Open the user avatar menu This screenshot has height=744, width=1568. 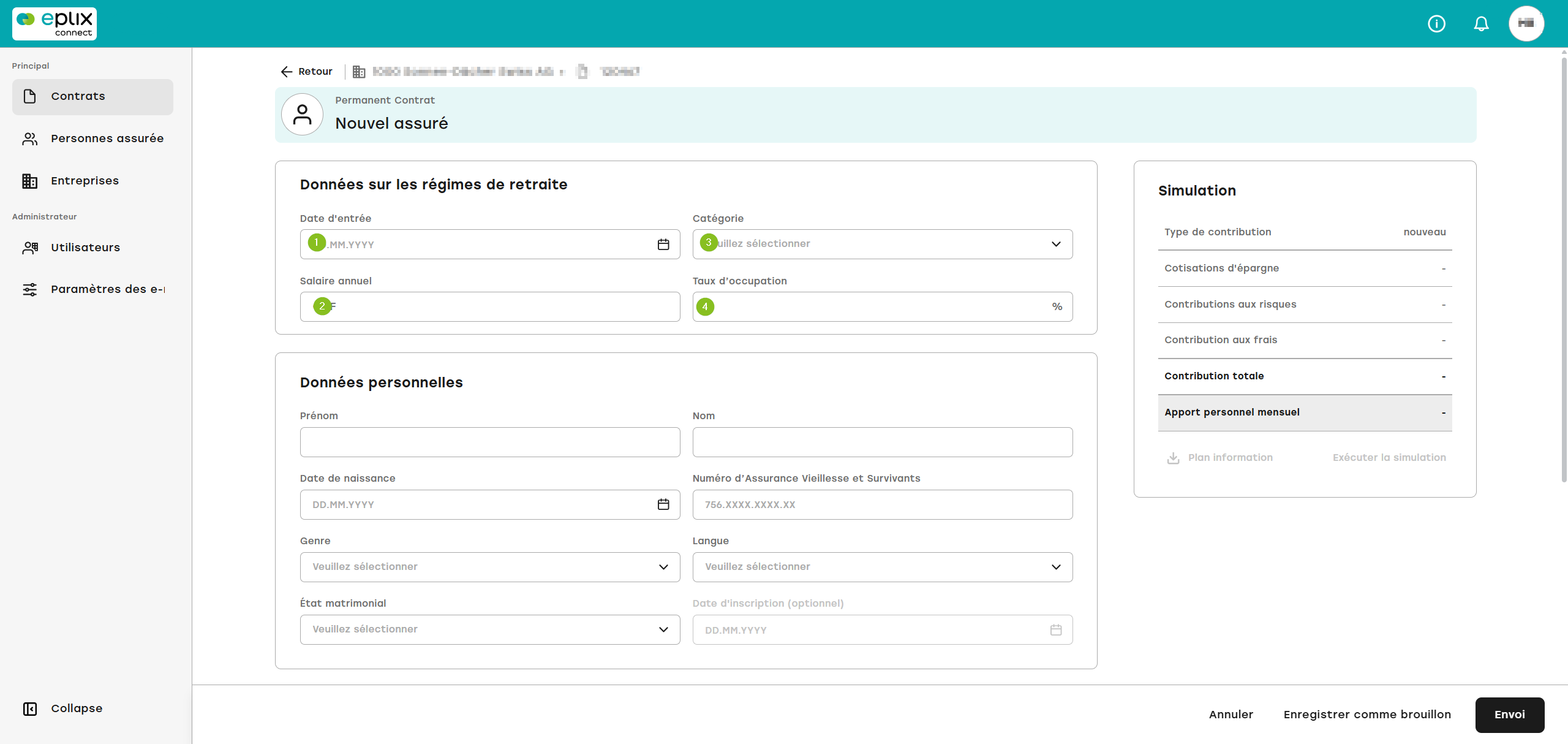click(1526, 24)
